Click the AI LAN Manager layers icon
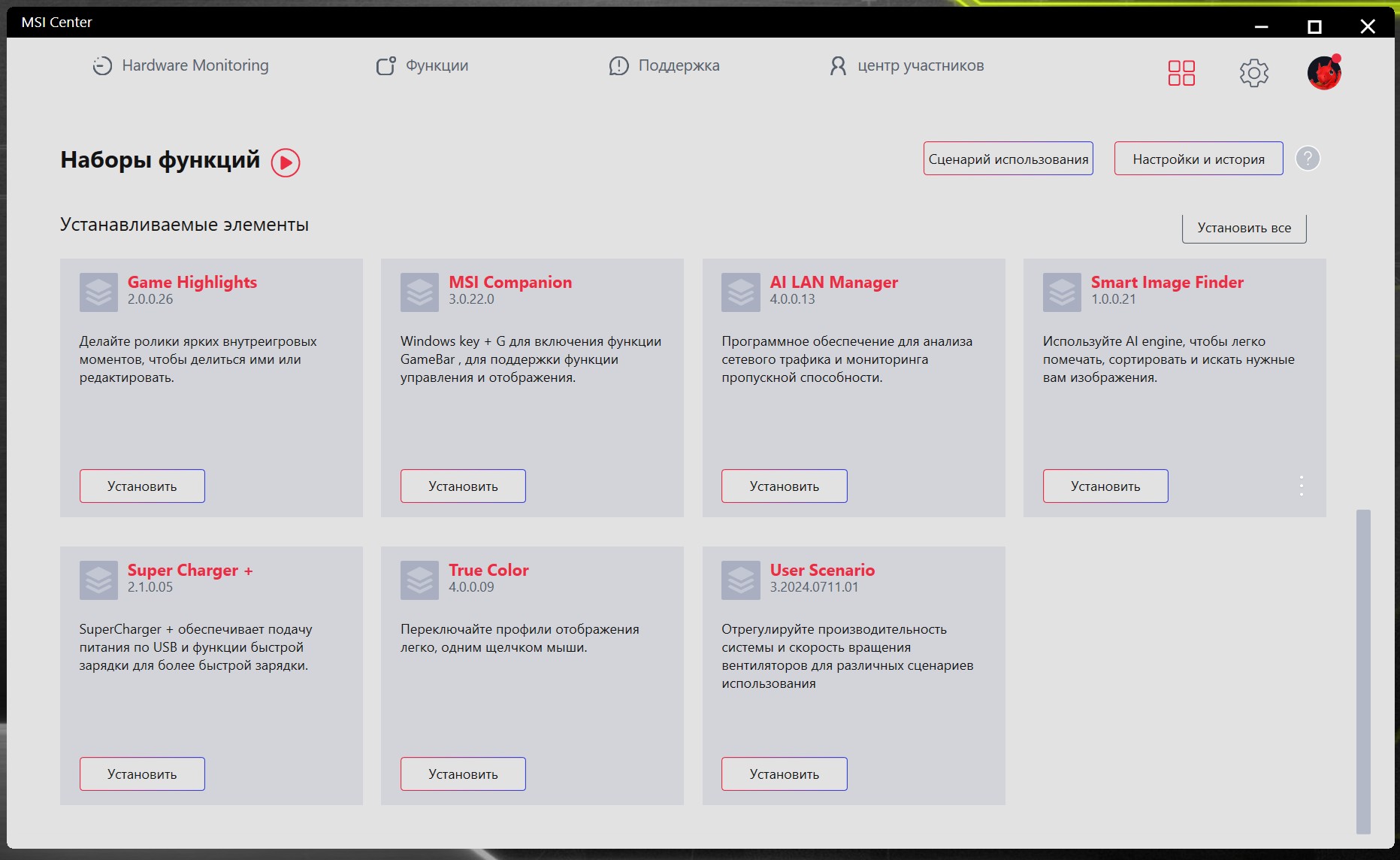The image size is (1400, 860). coord(741,292)
